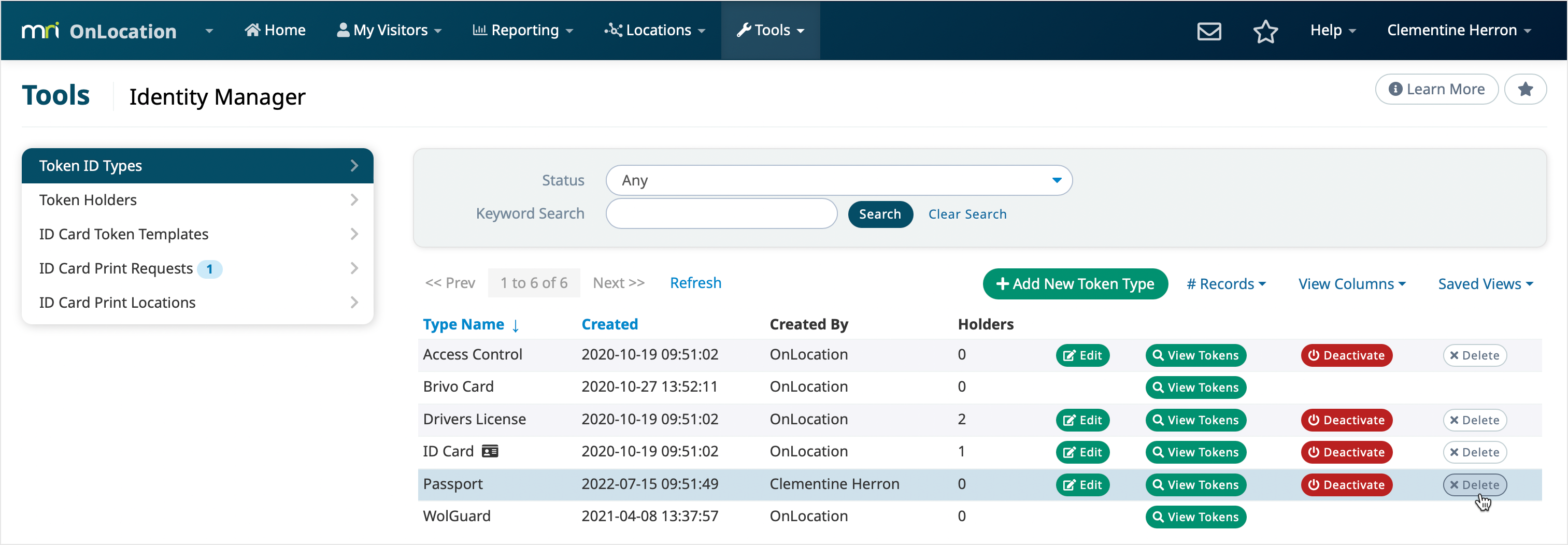View tokens for Drivers License
The width and height of the screenshot is (1568, 545).
click(x=1195, y=420)
